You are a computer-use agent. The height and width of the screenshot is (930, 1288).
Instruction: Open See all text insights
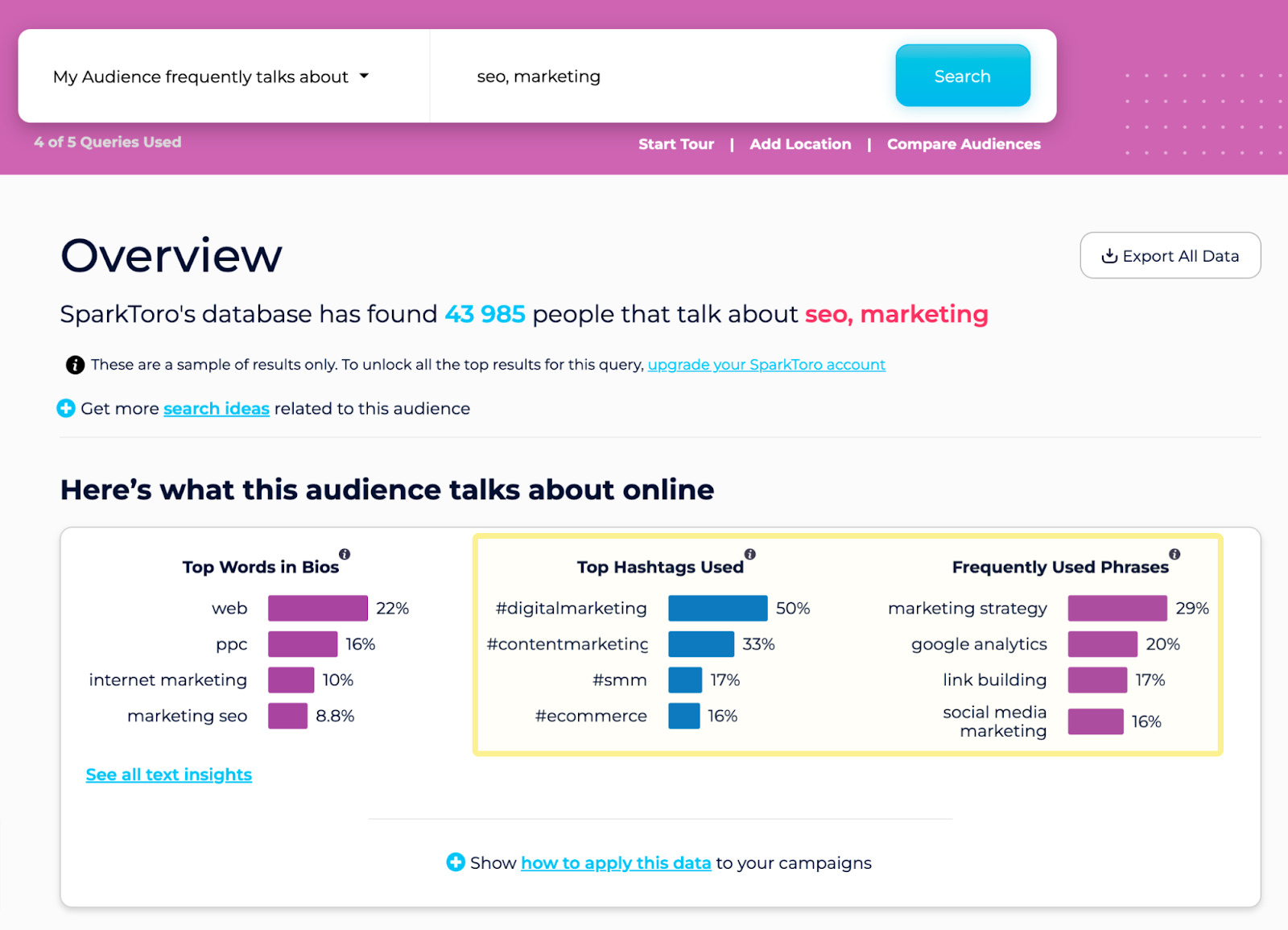pos(168,774)
